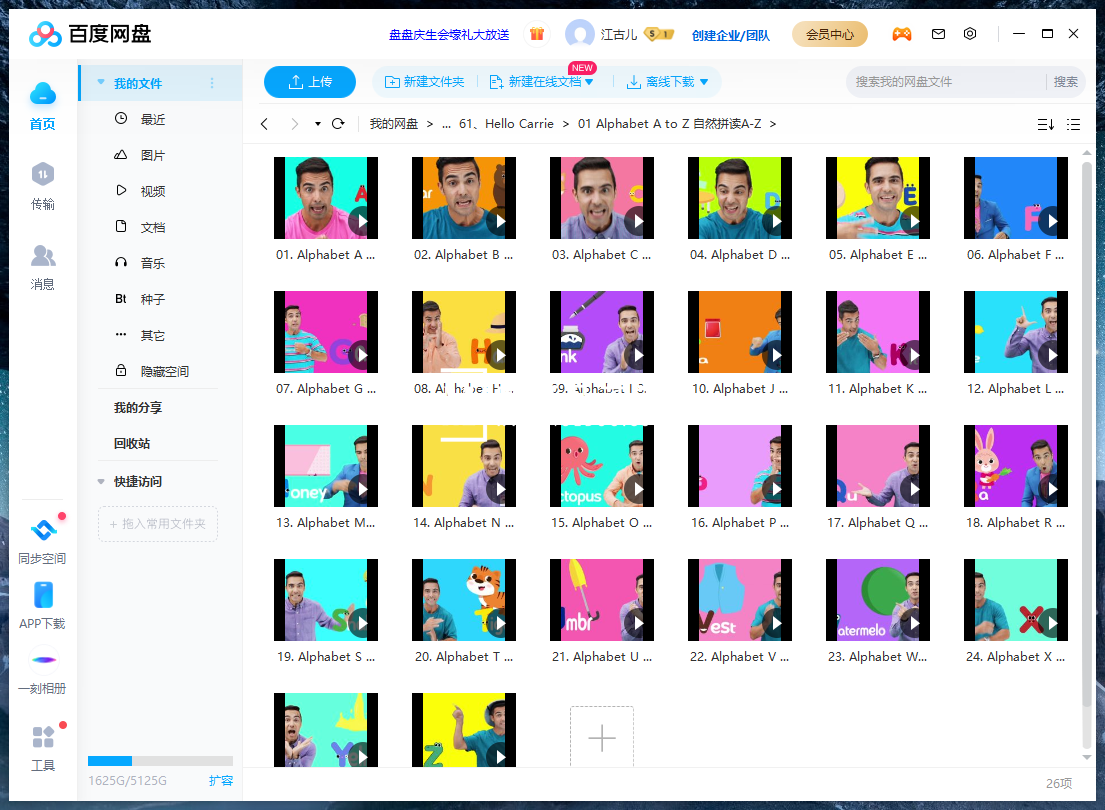Collapse the 我的文件 section
This screenshot has height=810, width=1105.
point(100,84)
